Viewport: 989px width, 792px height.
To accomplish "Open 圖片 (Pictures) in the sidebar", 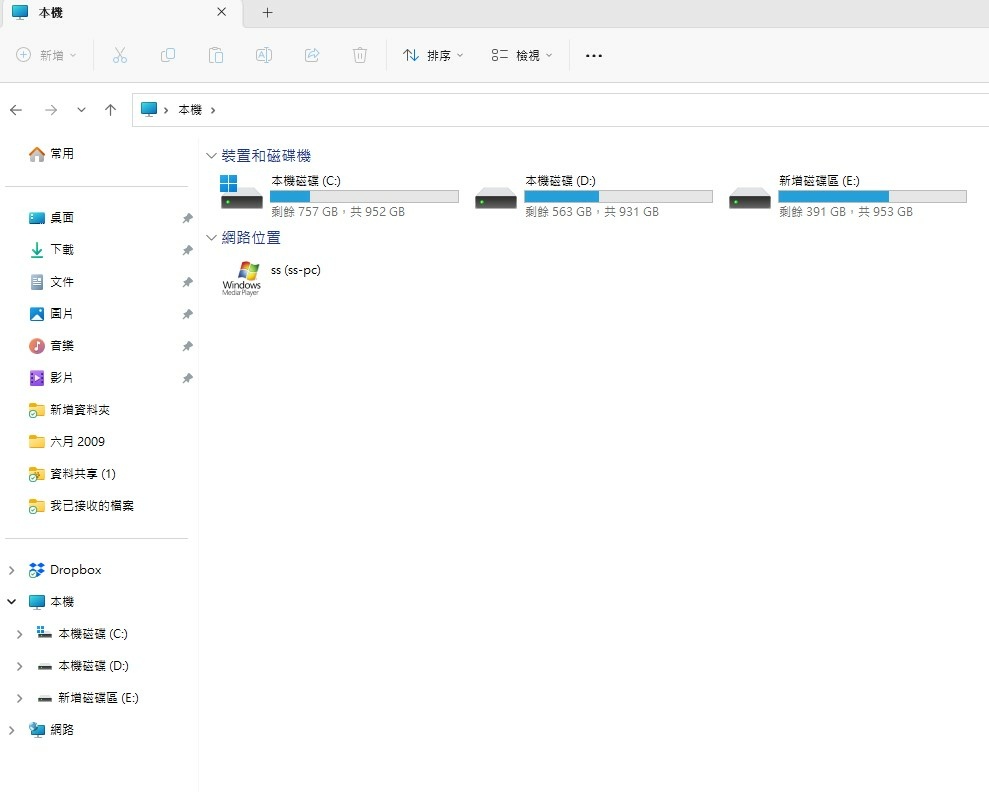I will point(51,313).
